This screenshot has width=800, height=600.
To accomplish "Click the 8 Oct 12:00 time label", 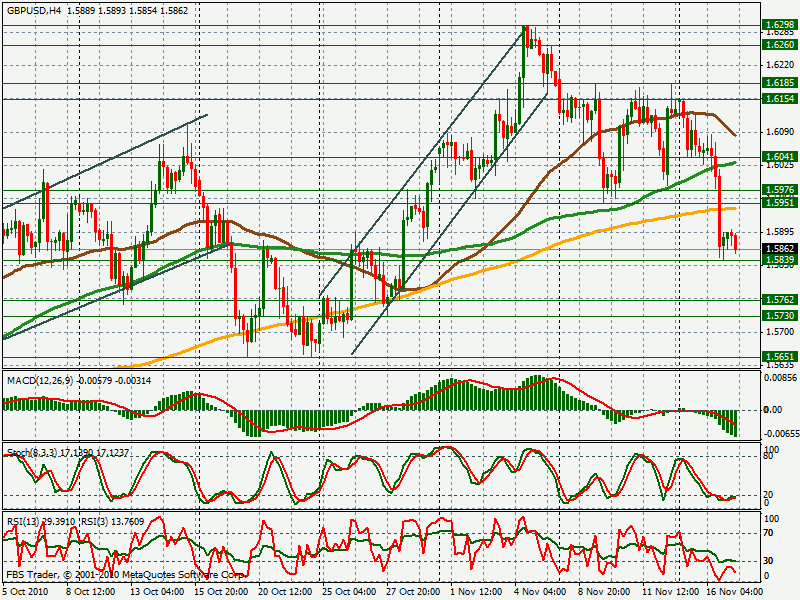I will [x=91, y=592].
